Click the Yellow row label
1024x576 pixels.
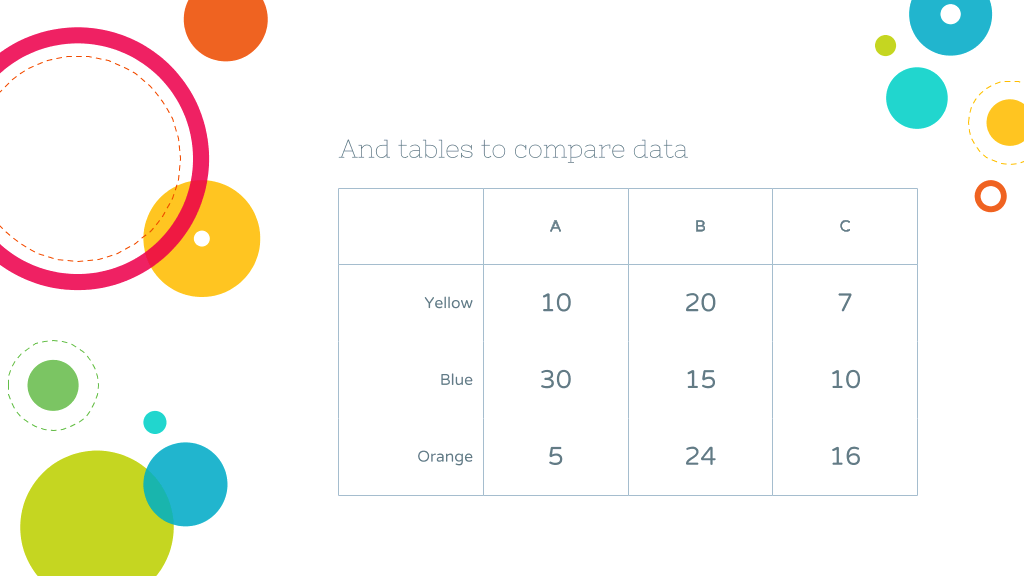(x=448, y=303)
